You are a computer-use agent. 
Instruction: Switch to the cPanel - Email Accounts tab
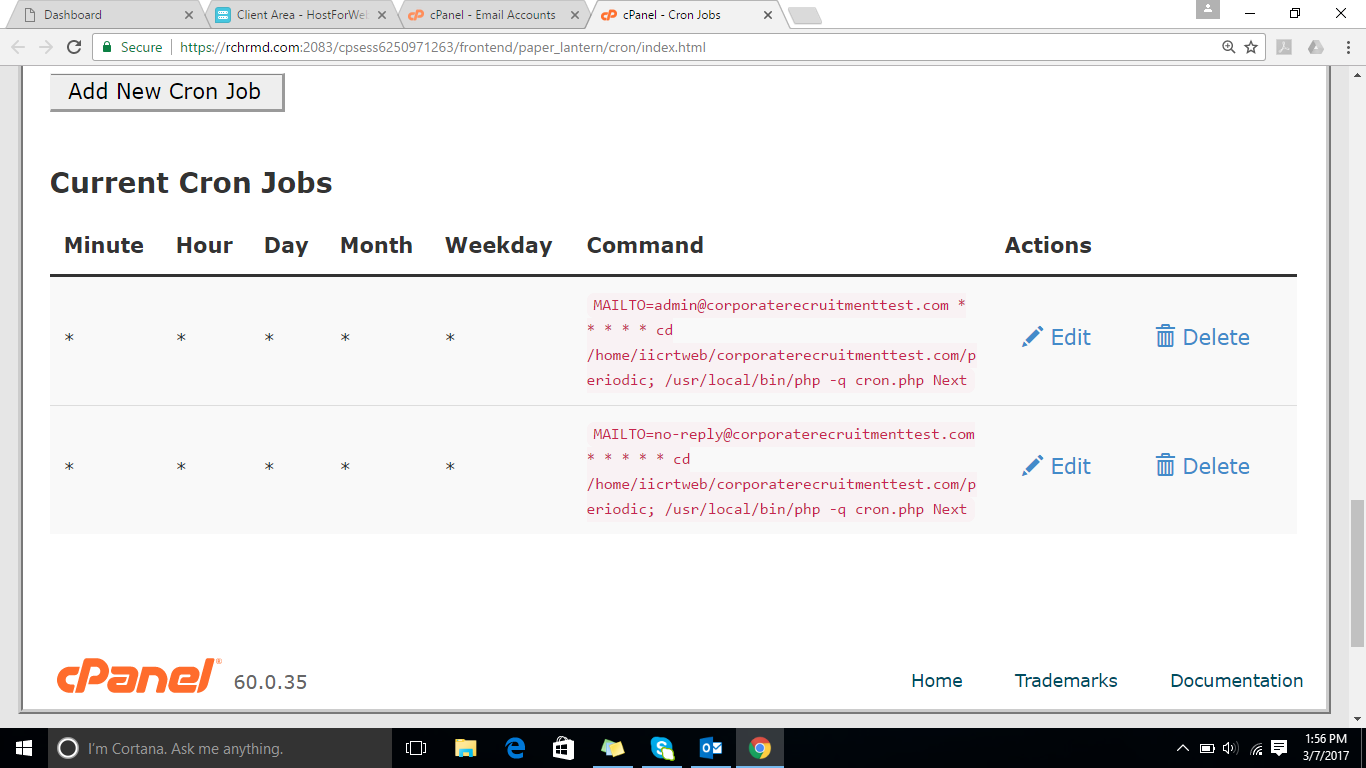click(490, 15)
